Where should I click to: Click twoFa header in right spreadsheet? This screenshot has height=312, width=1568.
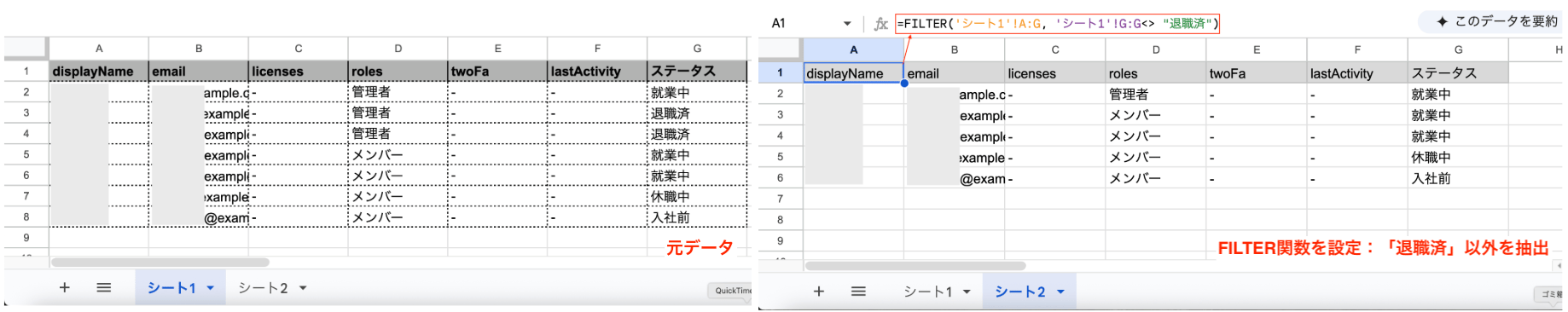pyautogui.click(x=1256, y=73)
